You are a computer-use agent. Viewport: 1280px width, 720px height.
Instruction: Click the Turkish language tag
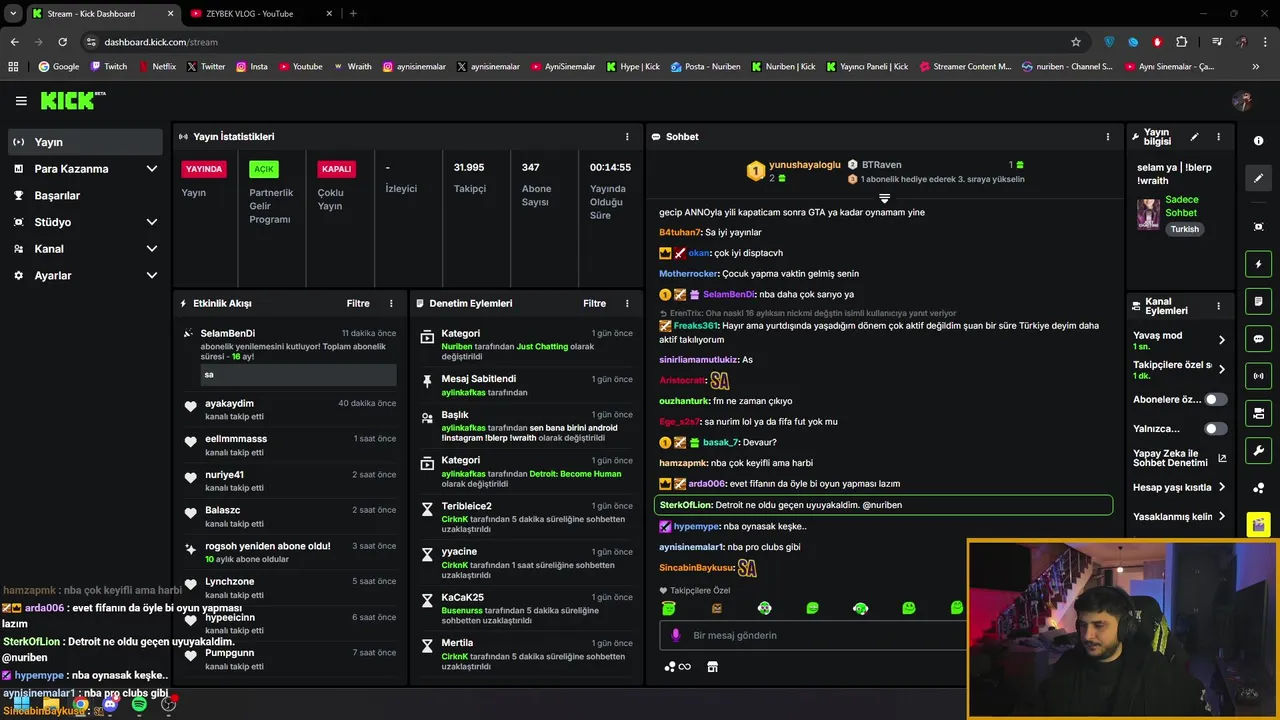click(x=1185, y=229)
